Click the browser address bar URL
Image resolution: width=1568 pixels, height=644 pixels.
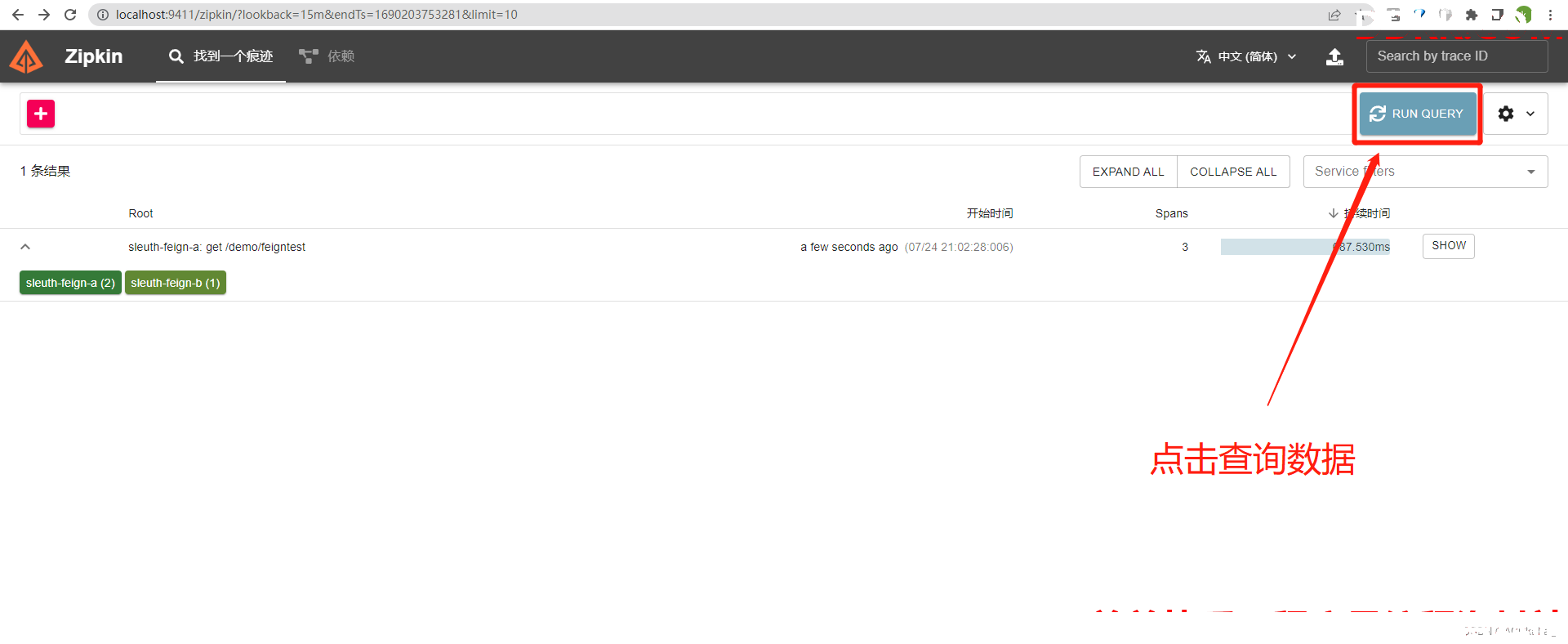click(x=317, y=15)
